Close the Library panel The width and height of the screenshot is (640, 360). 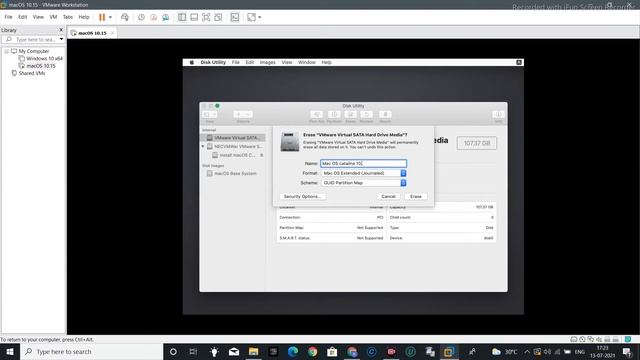point(61,30)
